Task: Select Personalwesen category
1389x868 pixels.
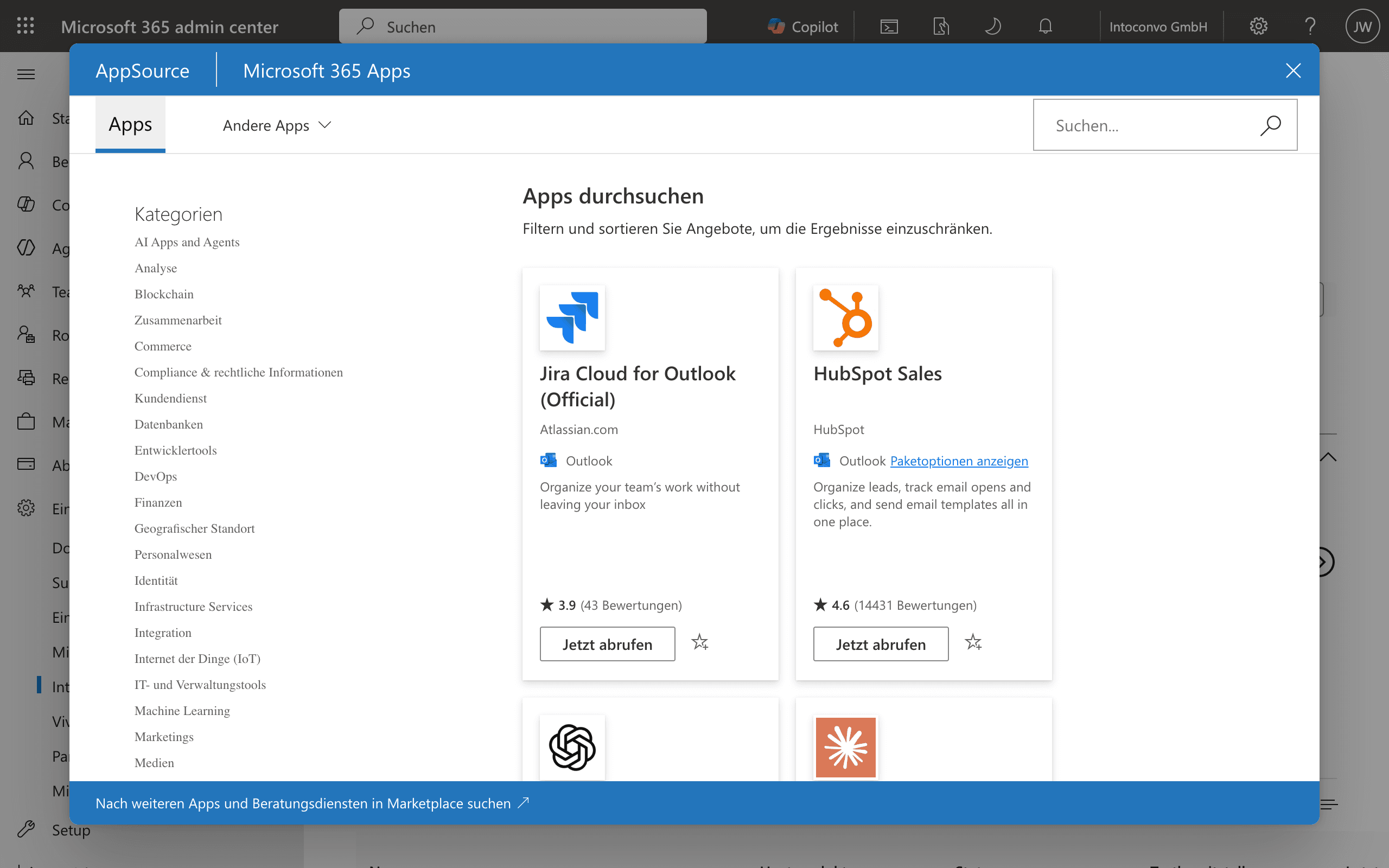Action: pos(173,554)
